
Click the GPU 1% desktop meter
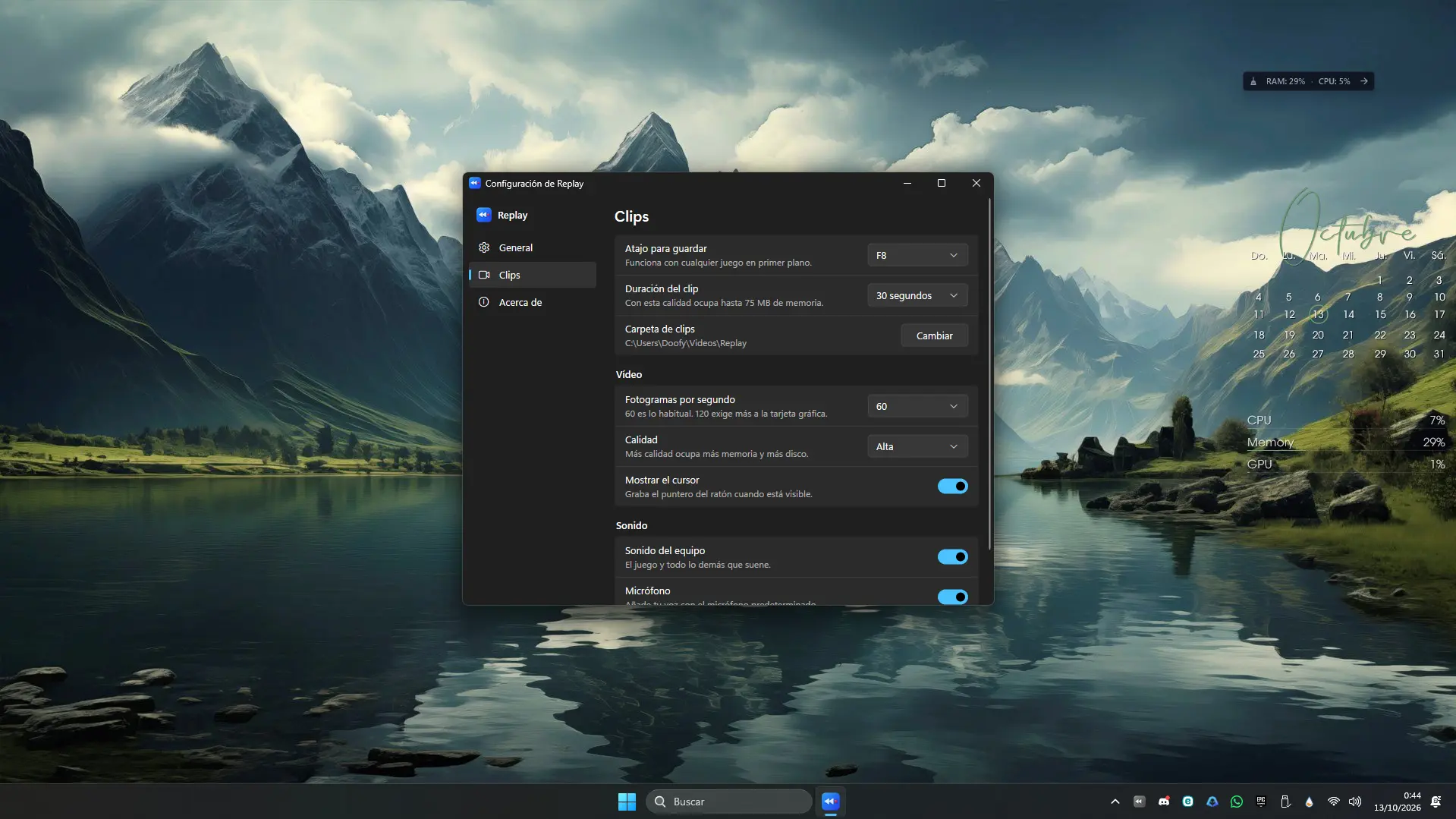click(1345, 464)
